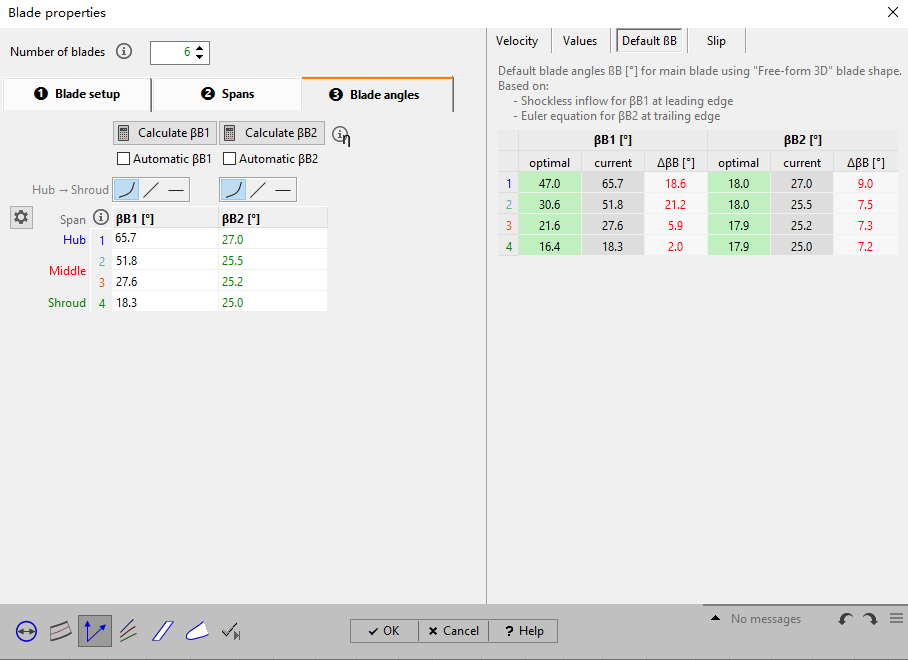Open Help
The image size is (908, 660).
click(523, 631)
